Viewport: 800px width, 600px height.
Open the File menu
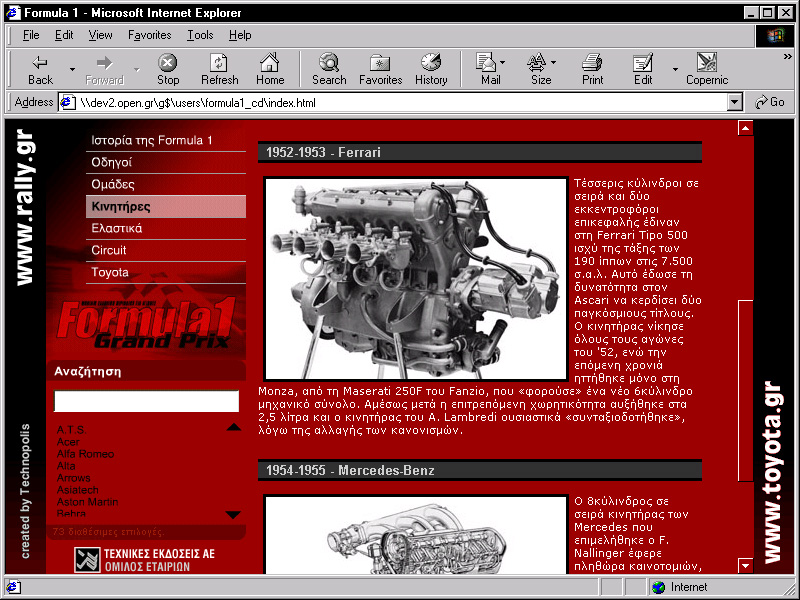point(31,35)
